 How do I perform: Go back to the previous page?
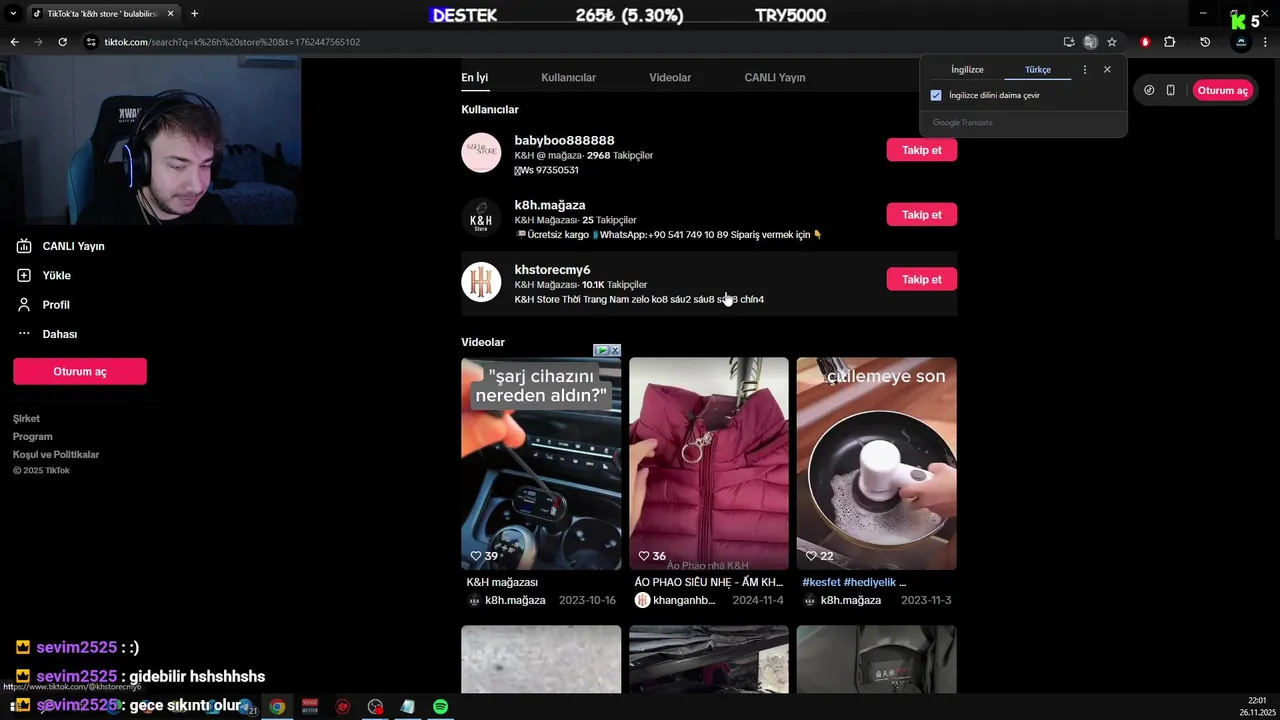tap(14, 42)
